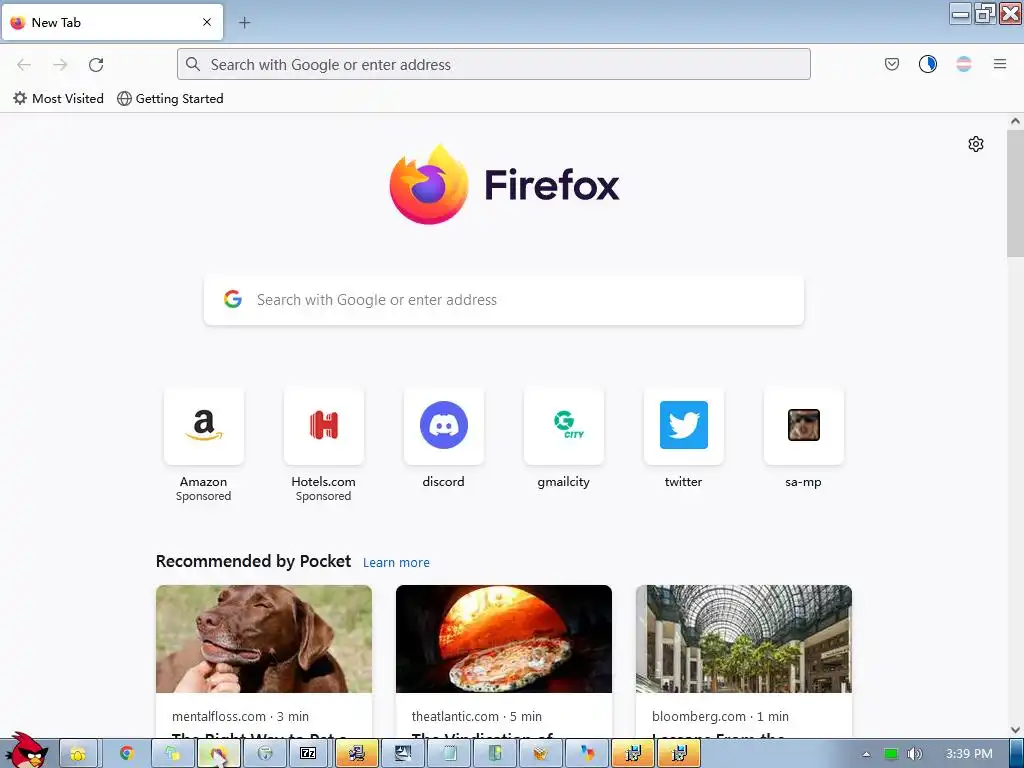
Task: Click the green tray status icon
Action: (891, 754)
